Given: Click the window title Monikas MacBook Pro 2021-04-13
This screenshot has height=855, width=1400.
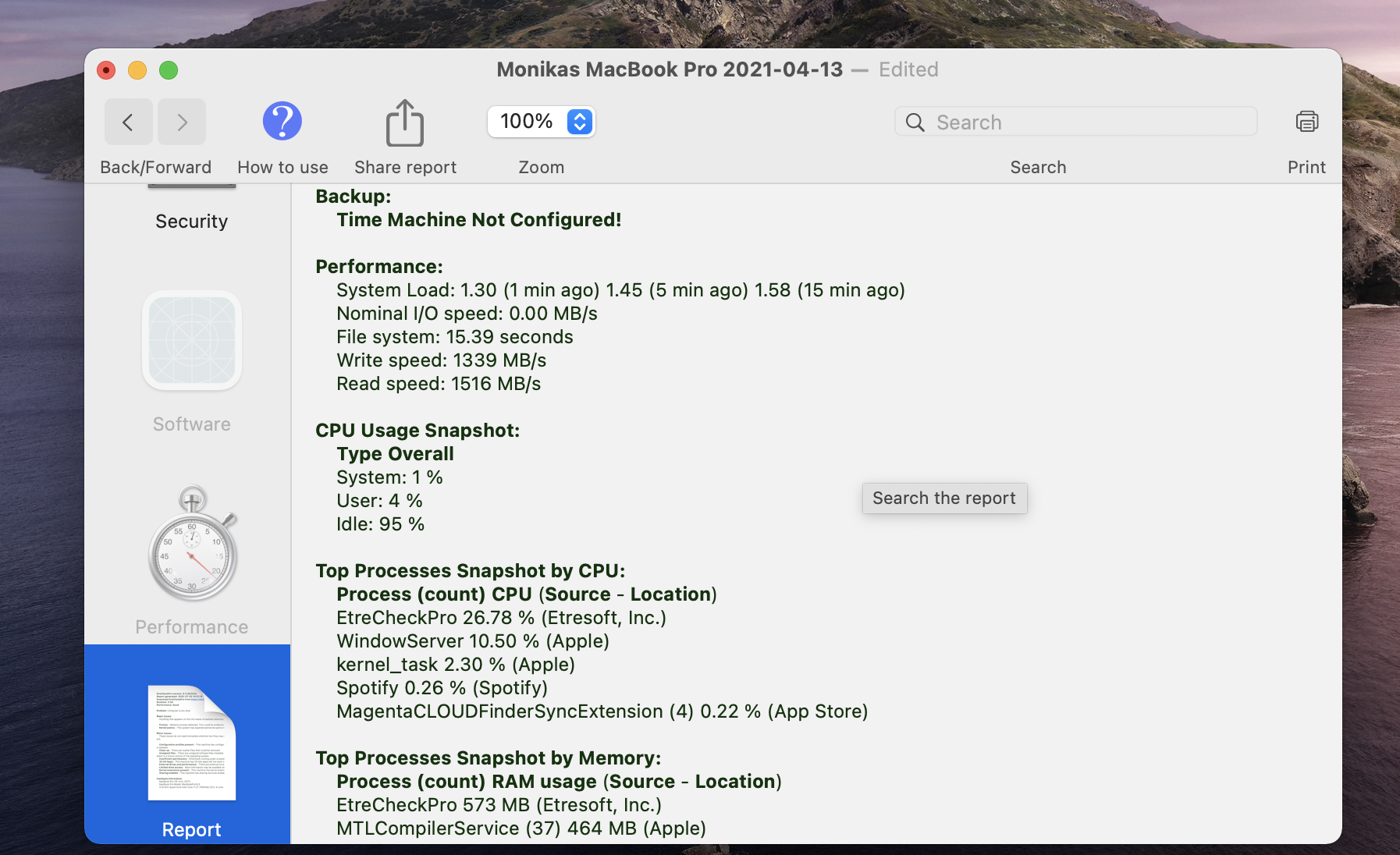Looking at the screenshot, I should point(670,69).
